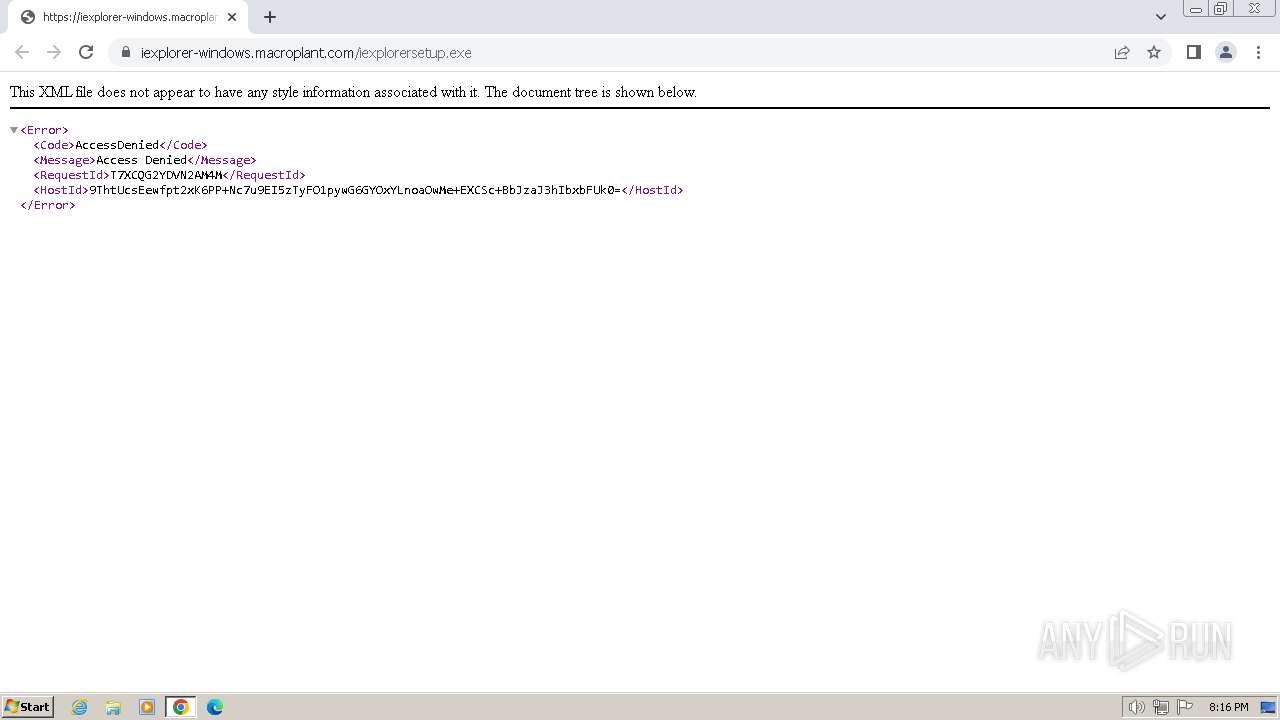Open the volume control in tray
1280x720 pixels.
click(1136, 707)
